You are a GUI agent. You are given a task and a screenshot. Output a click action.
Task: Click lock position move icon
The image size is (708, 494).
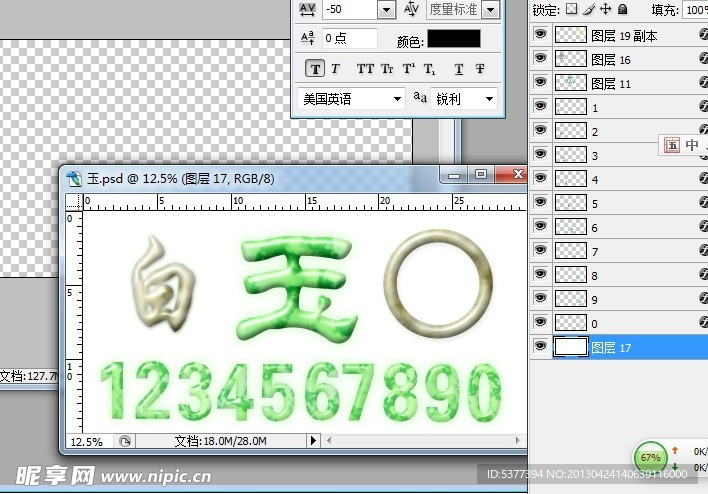pos(605,9)
